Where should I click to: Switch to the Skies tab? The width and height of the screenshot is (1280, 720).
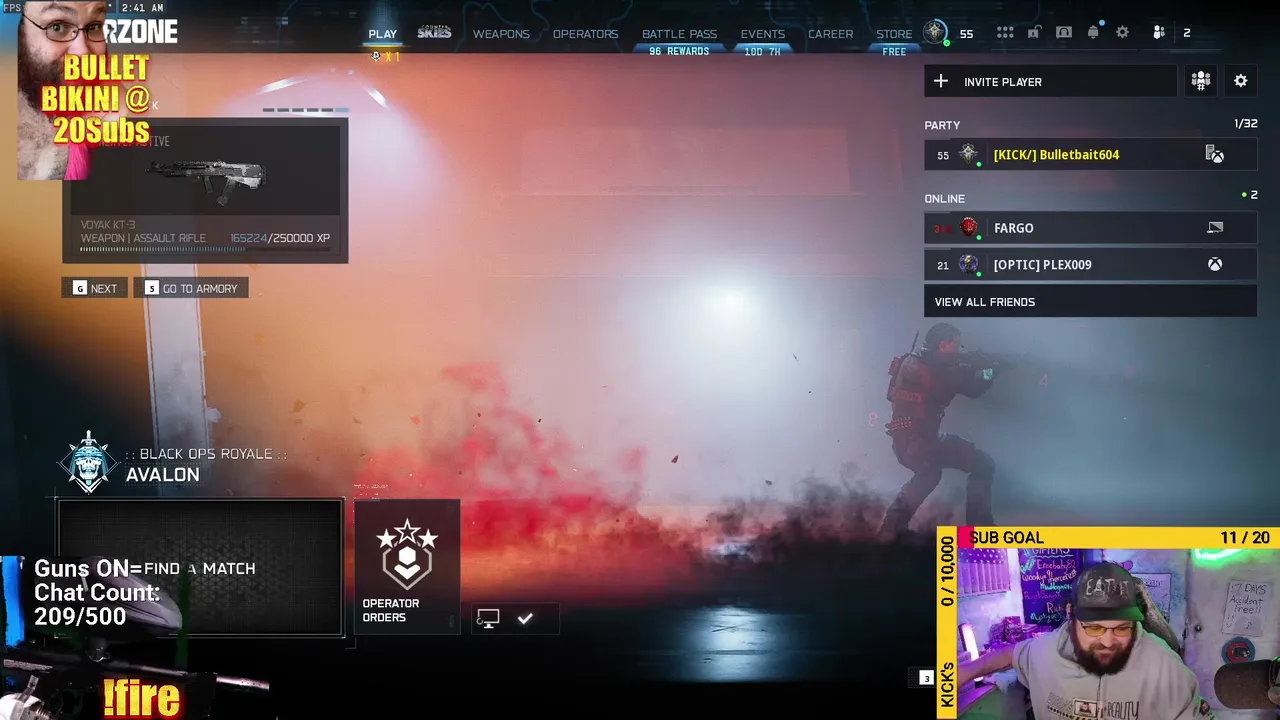pyautogui.click(x=434, y=33)
